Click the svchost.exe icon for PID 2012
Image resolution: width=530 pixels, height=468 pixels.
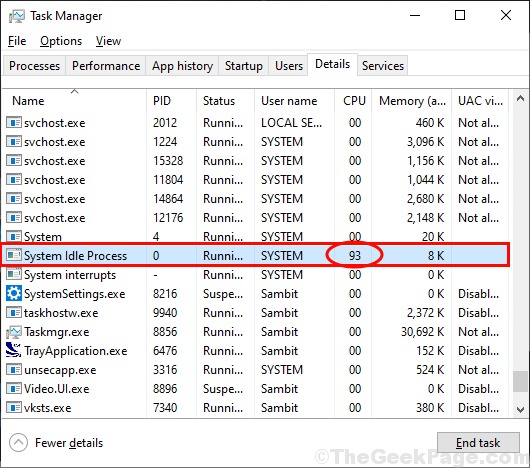[14, 123]
